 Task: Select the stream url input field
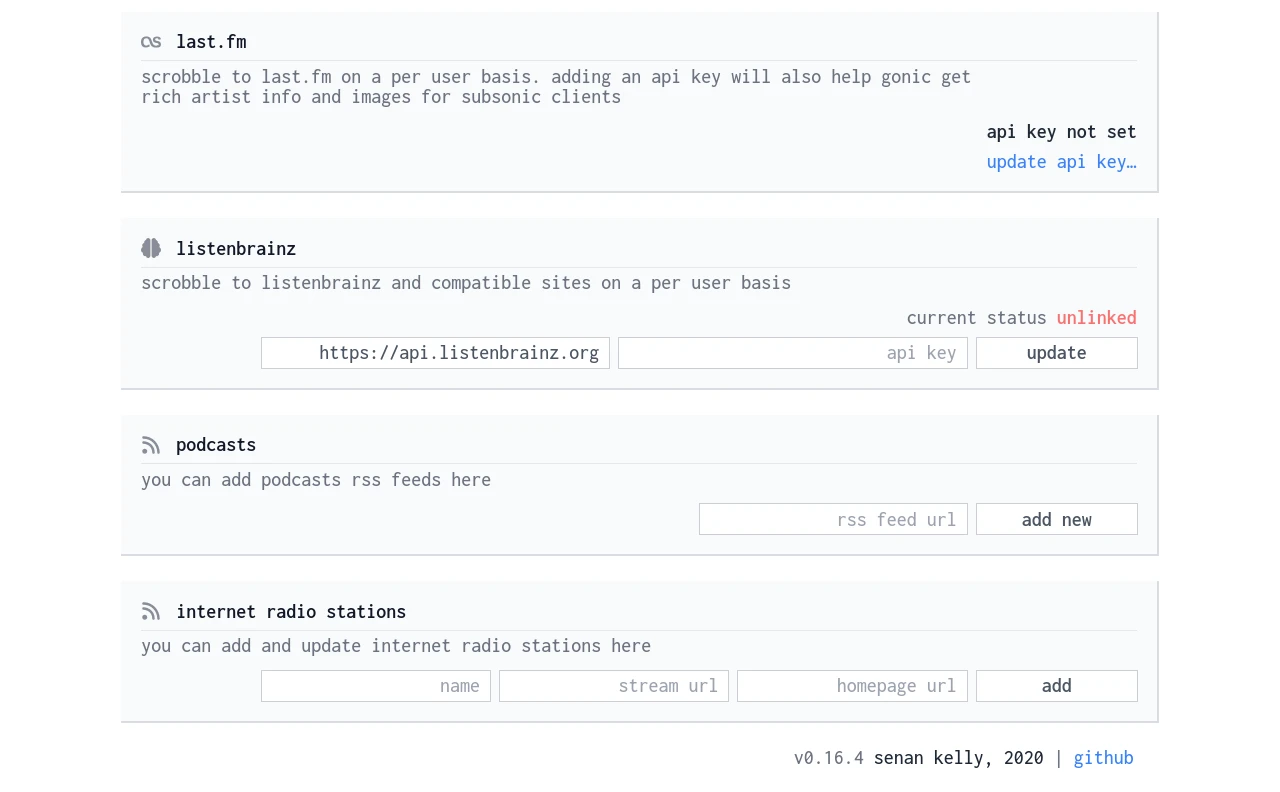click(613, 686)
